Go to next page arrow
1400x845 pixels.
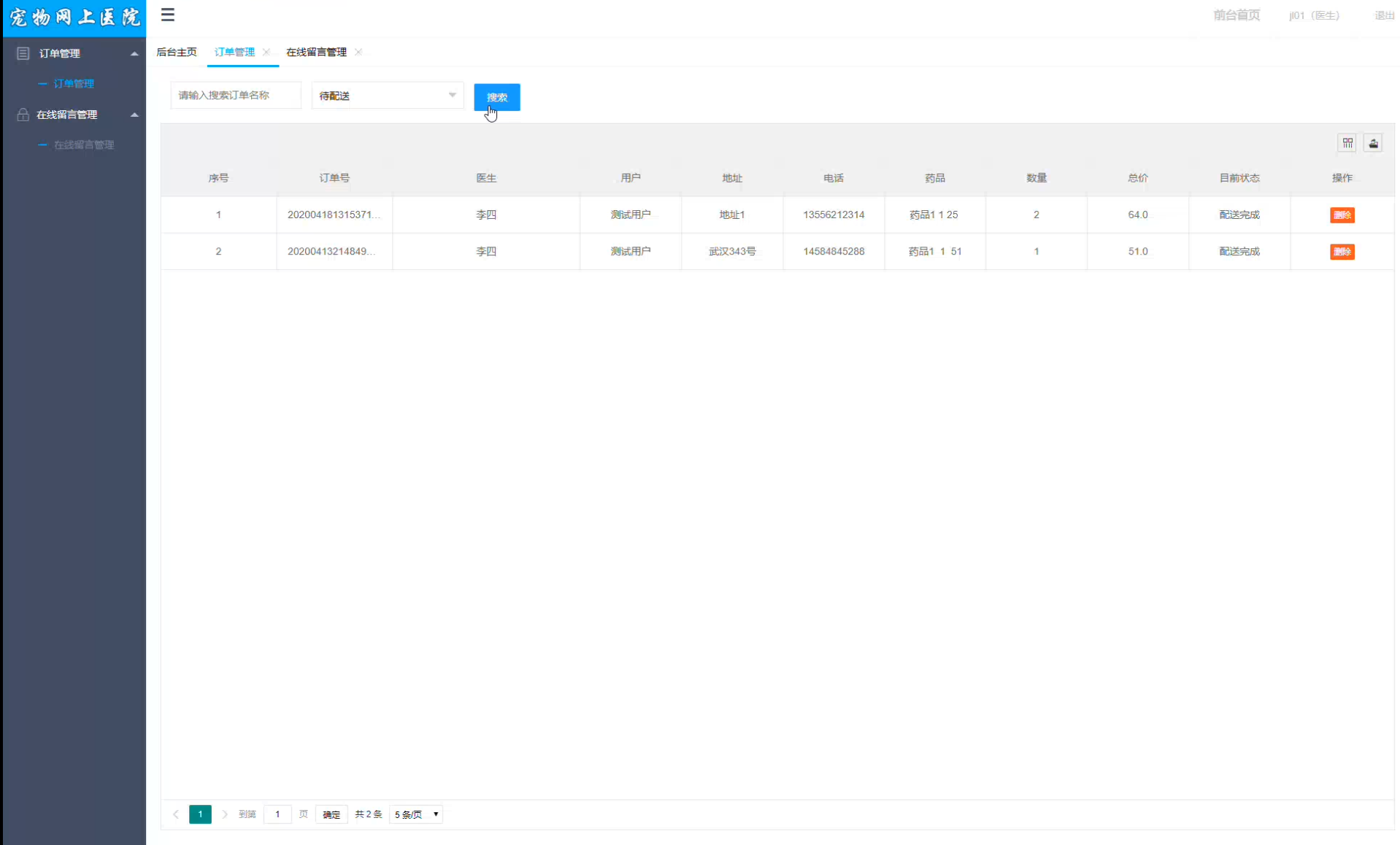point(225,814)
